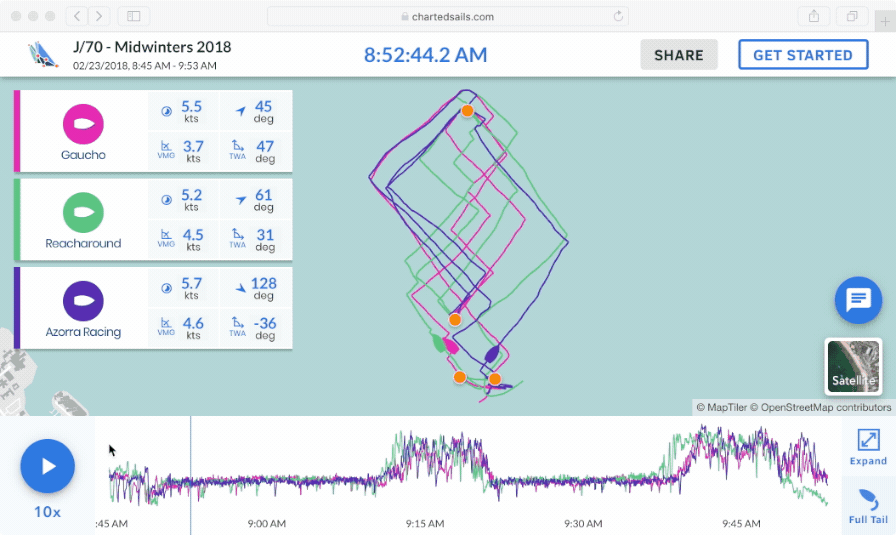Image resolution: width=896 pixels, height=535 pixels.
Task: Click the Azorra Racing purple boat icon
Action: (x=82, y=300)
